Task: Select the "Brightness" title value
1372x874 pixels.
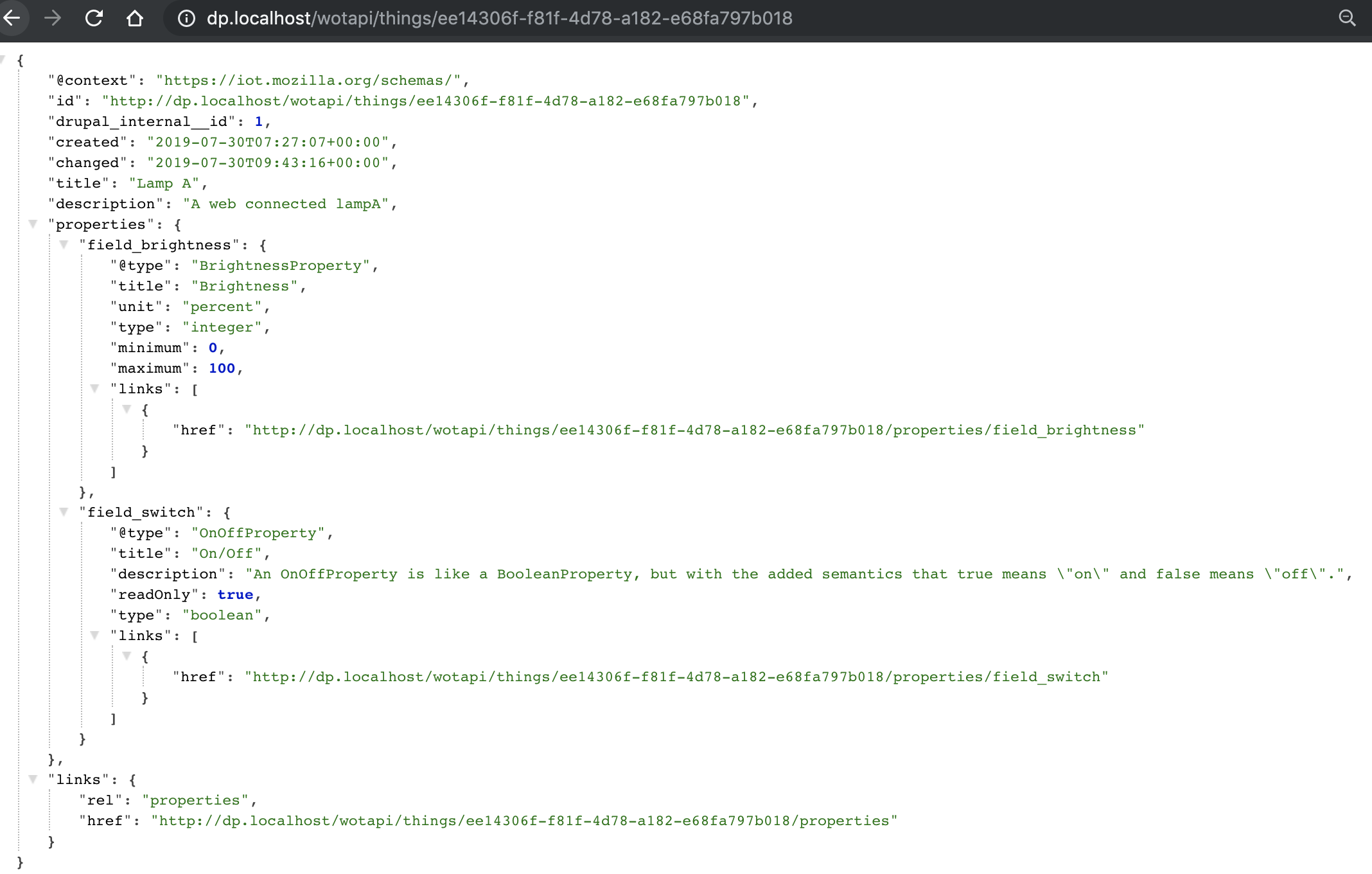Action: [x=245, y=286]
